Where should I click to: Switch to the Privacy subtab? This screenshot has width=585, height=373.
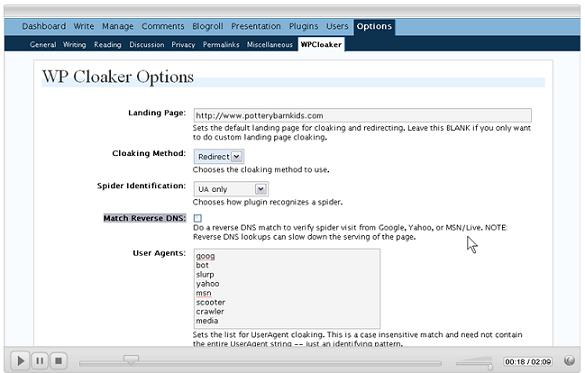183,45
